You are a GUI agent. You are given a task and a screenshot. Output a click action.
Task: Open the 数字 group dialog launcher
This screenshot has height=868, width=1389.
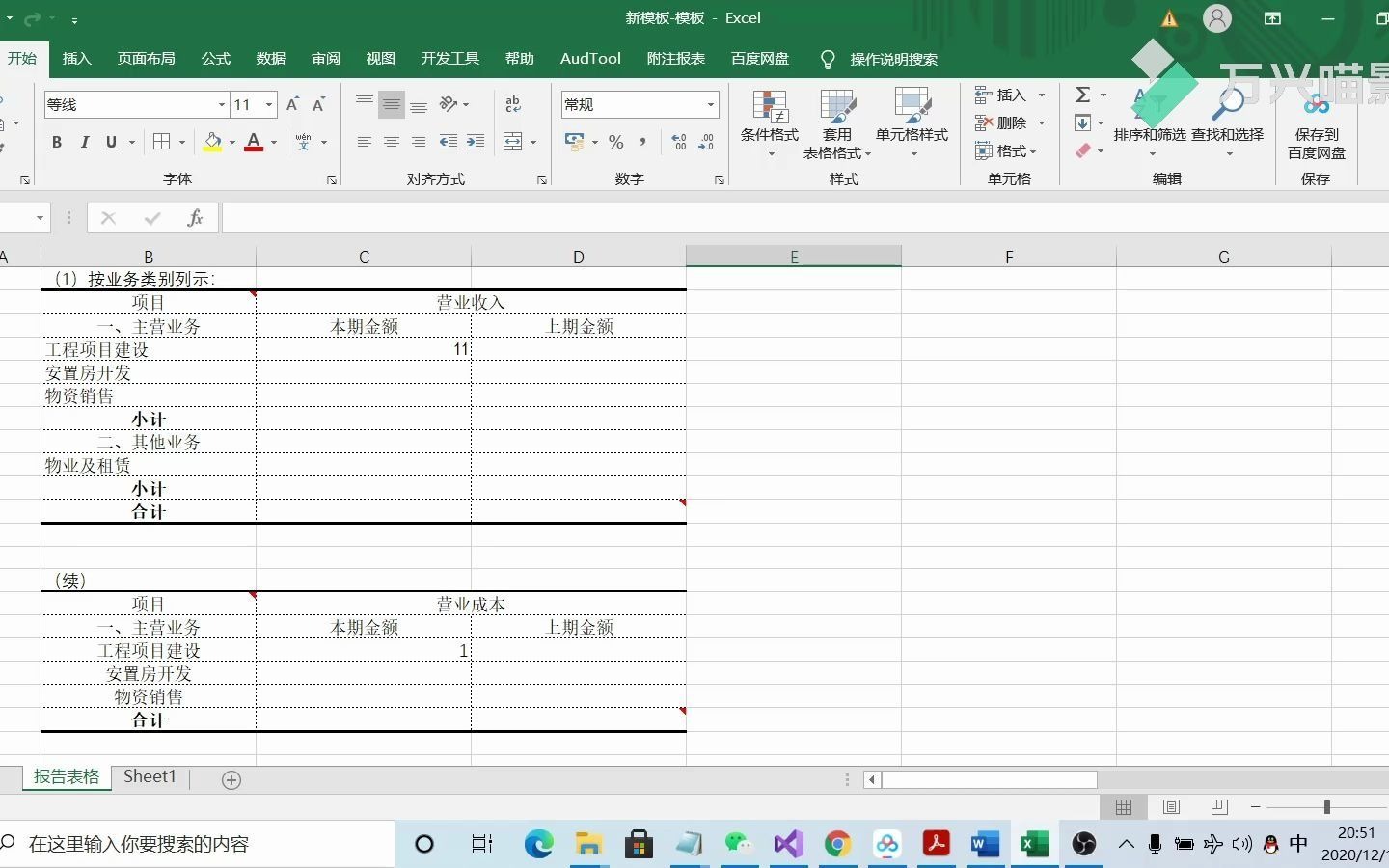(720, 180)
